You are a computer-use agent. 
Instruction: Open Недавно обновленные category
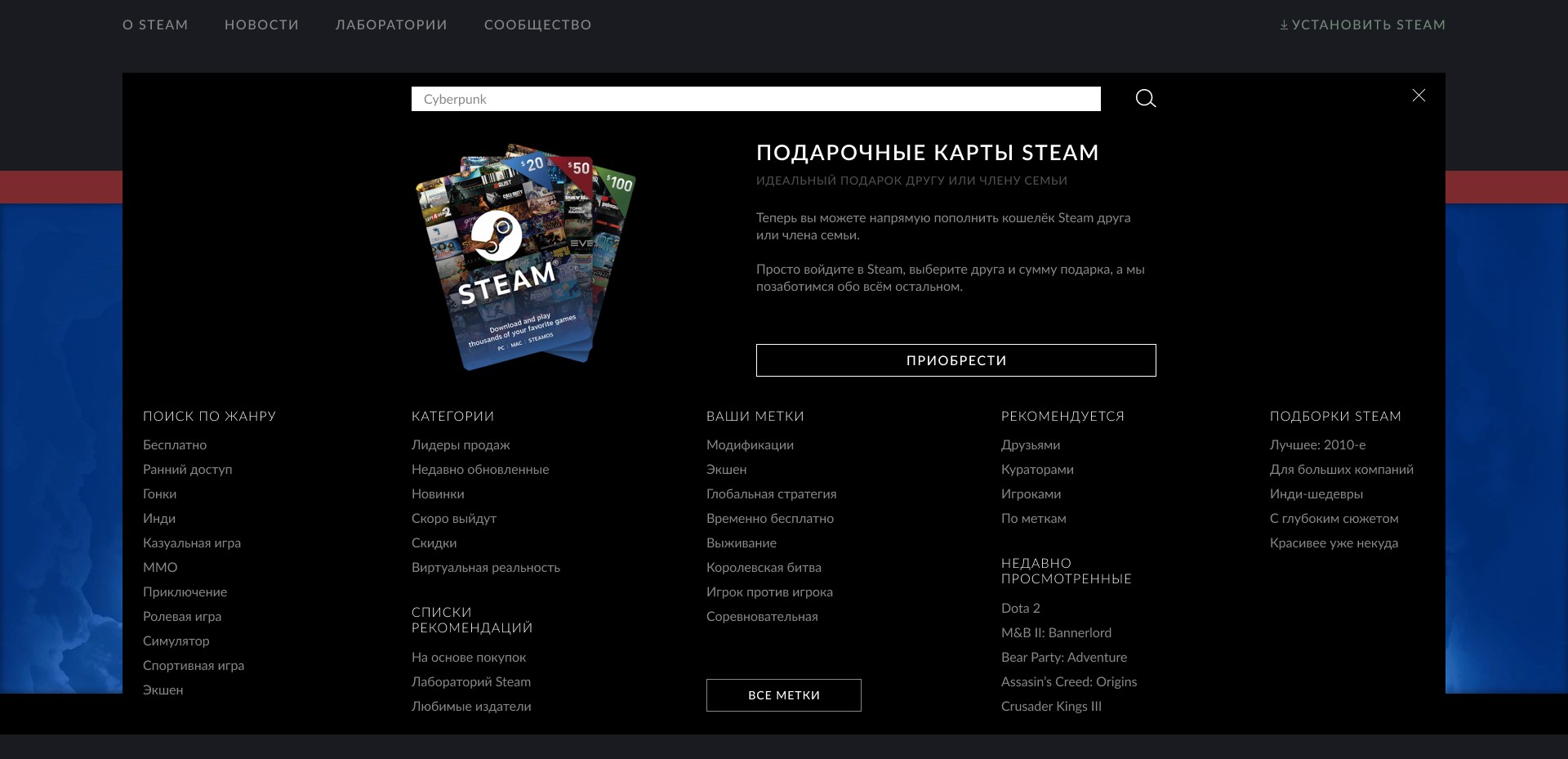tap(480, 470)
